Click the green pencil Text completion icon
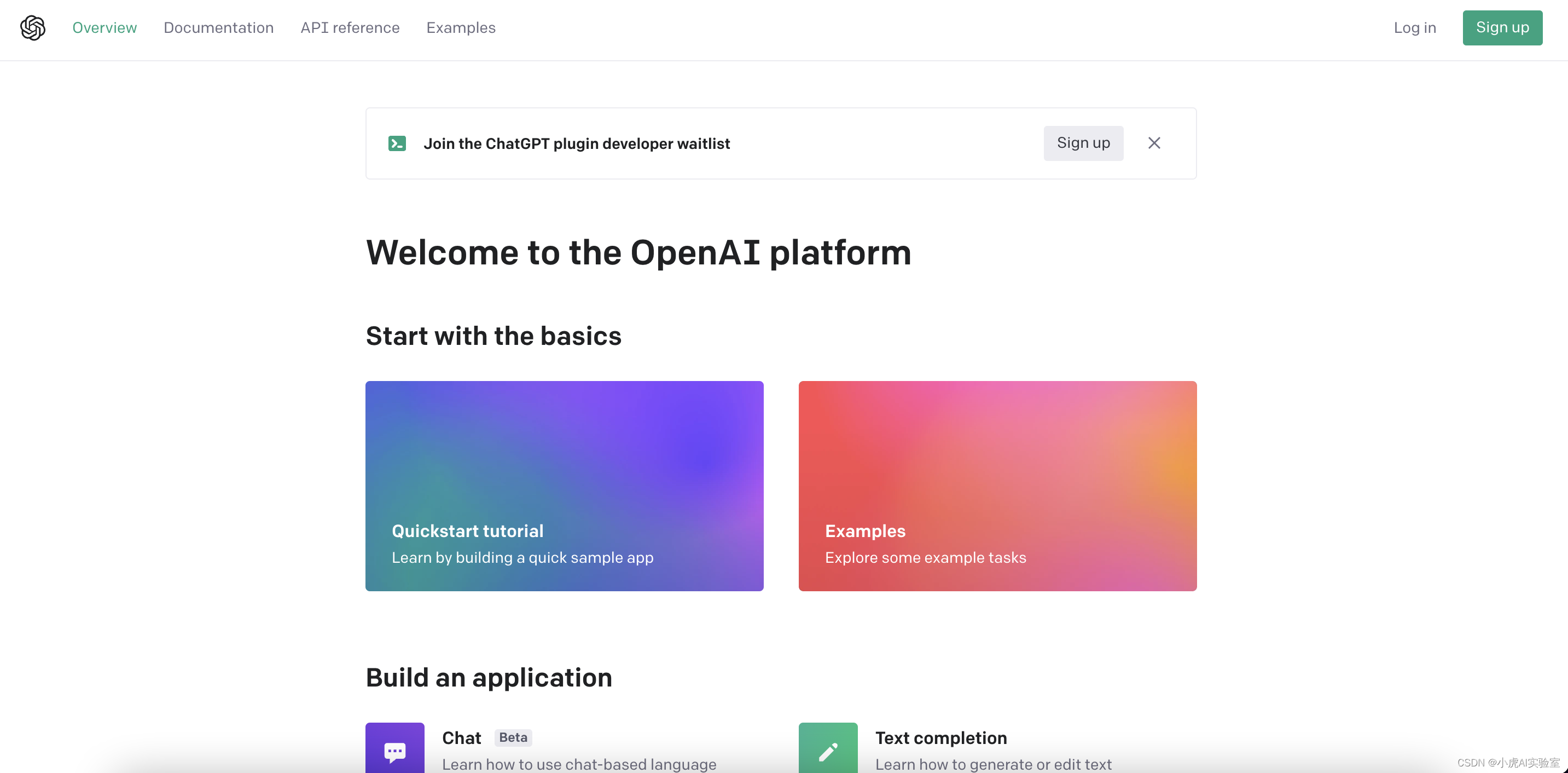 [828, 750]
